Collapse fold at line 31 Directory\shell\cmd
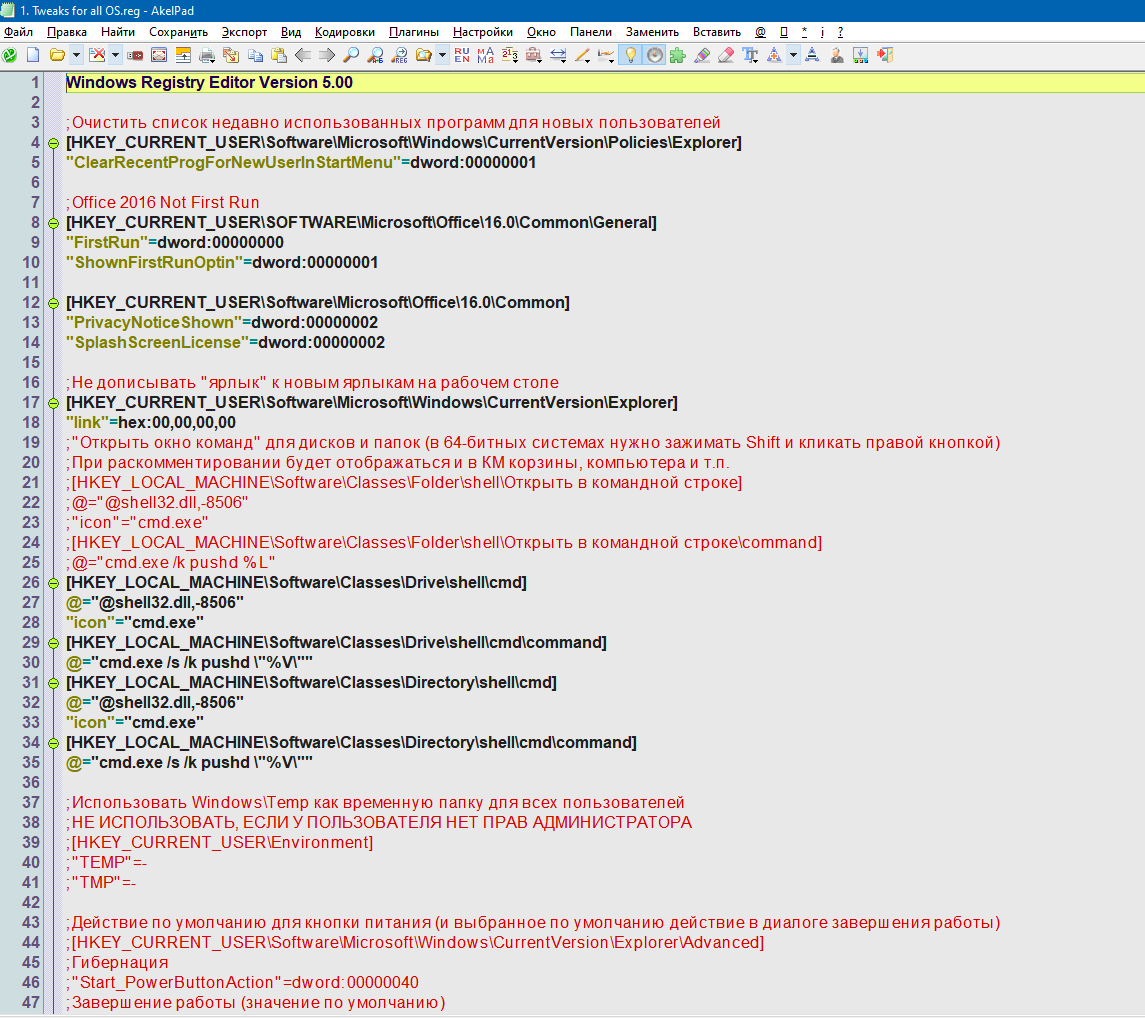This screenshot has width=1145, height=1018. [53, 684]
